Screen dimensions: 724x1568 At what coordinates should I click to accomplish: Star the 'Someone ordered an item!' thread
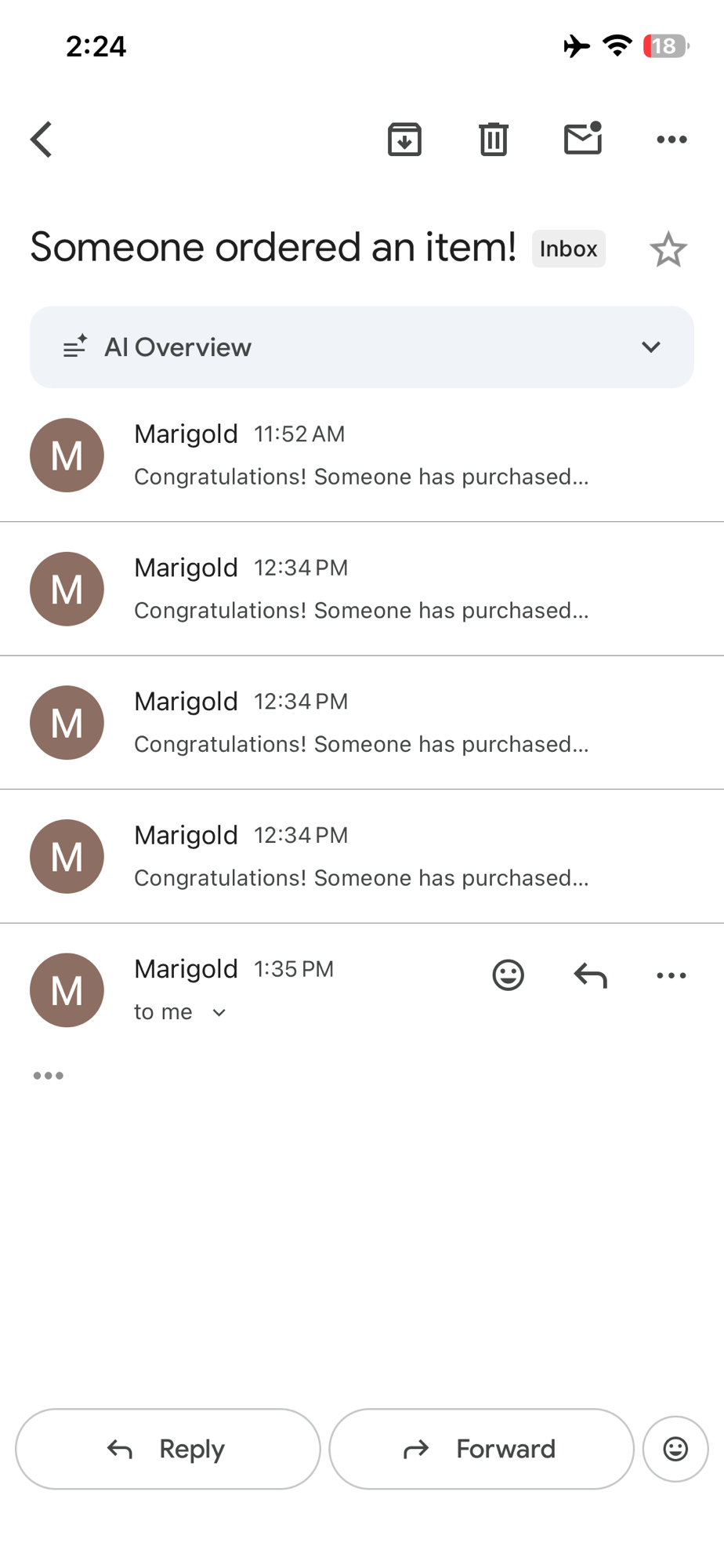tap(668, 250)
